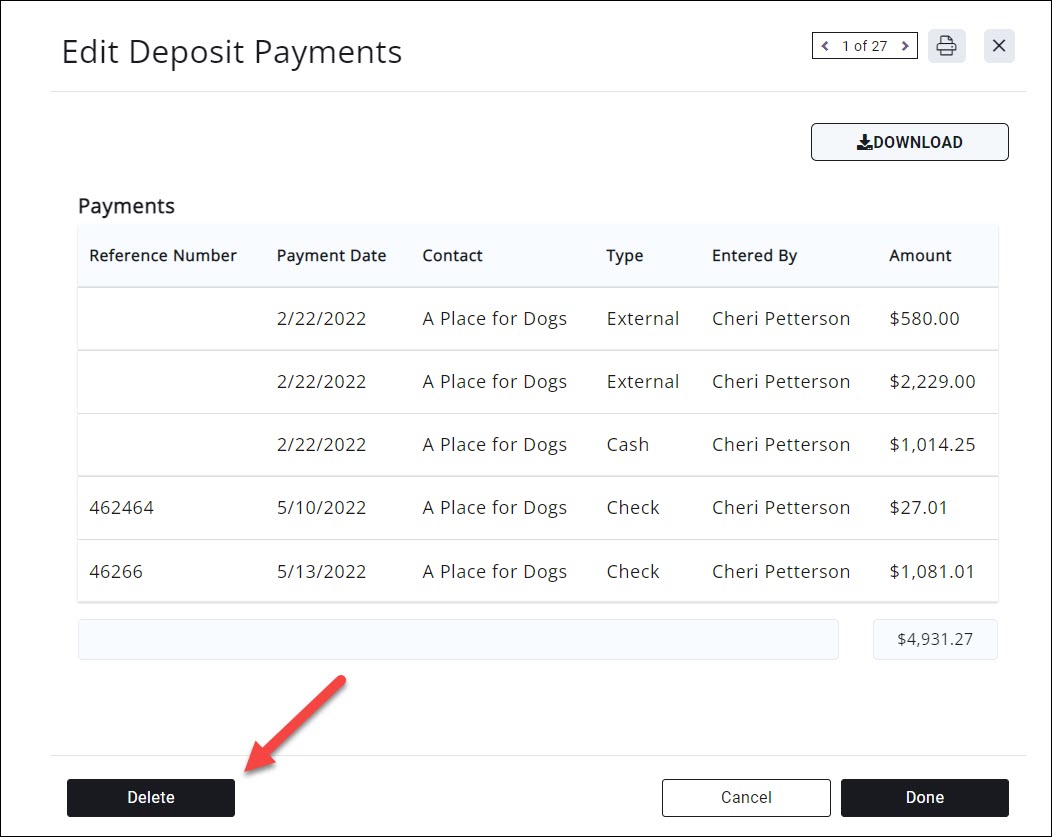
Task: Click the Download button
Action: click(x=909, y=142)
